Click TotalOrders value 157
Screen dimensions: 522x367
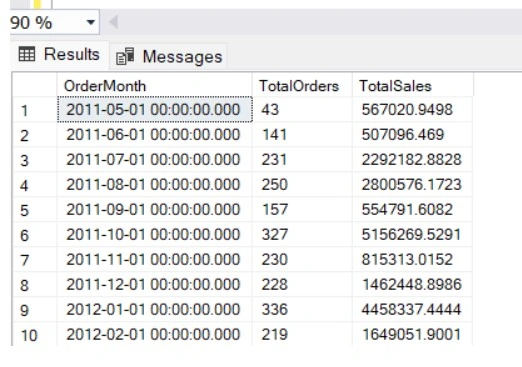[x=302, y=210]
